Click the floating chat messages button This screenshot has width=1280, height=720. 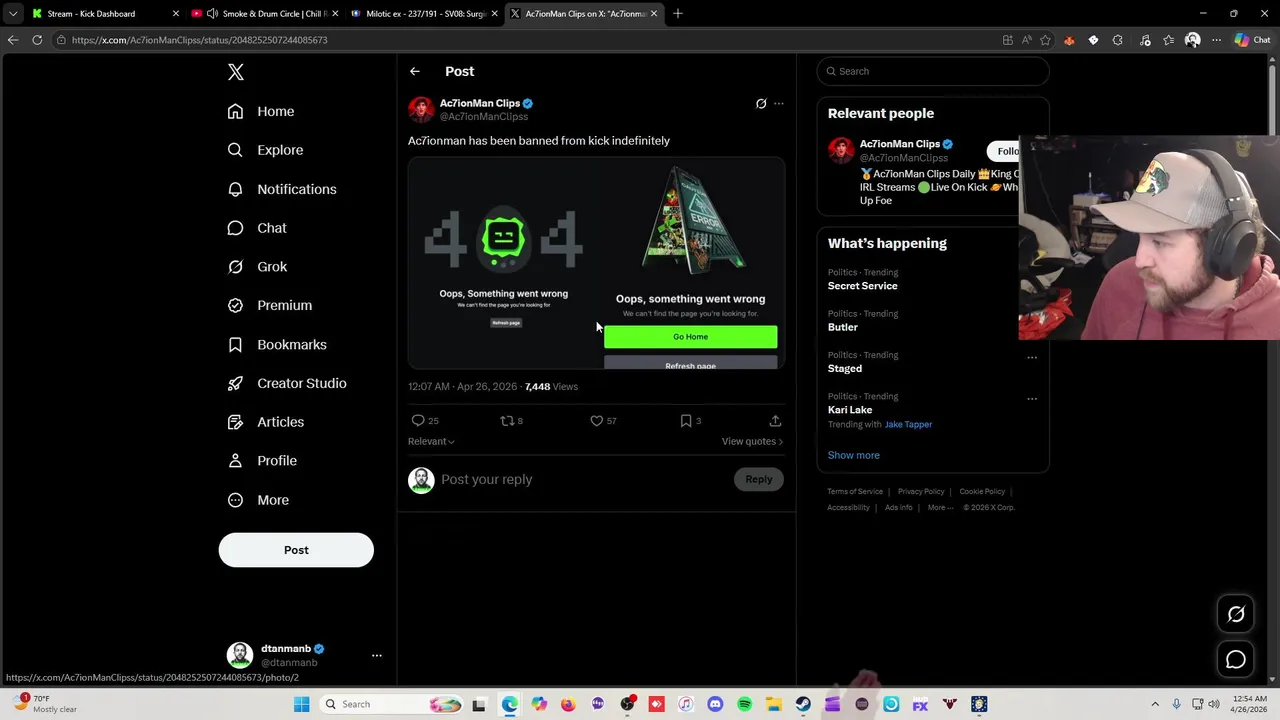1236,660
